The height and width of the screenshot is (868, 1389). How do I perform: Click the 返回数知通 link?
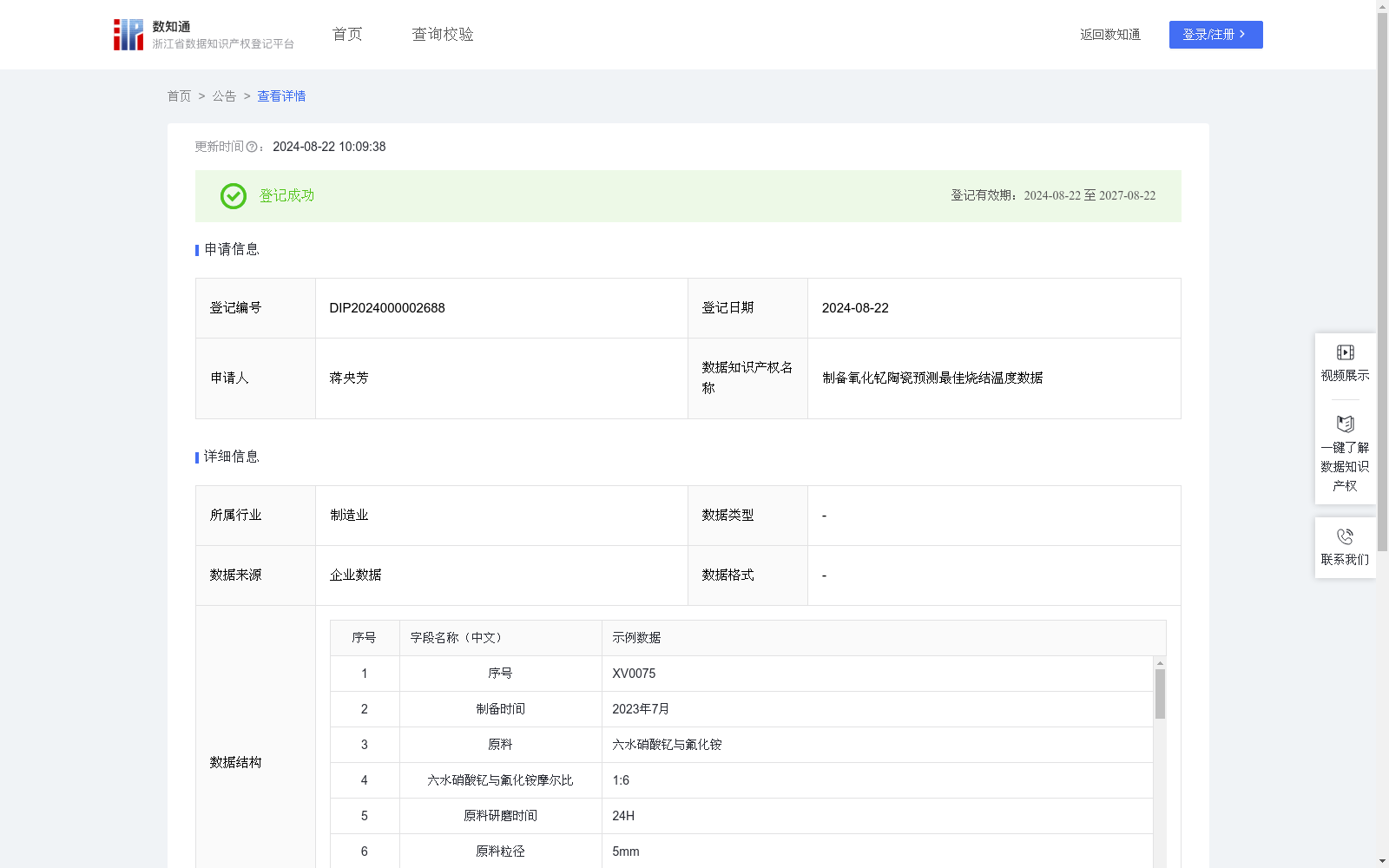pyautogui.click(x=1110, y=35)
